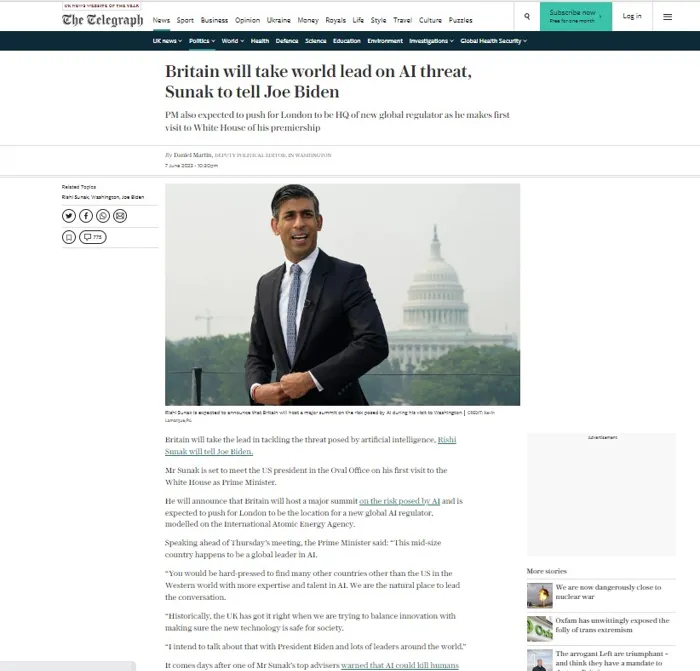Share article via Facebook icon

(x=86, y=216)
